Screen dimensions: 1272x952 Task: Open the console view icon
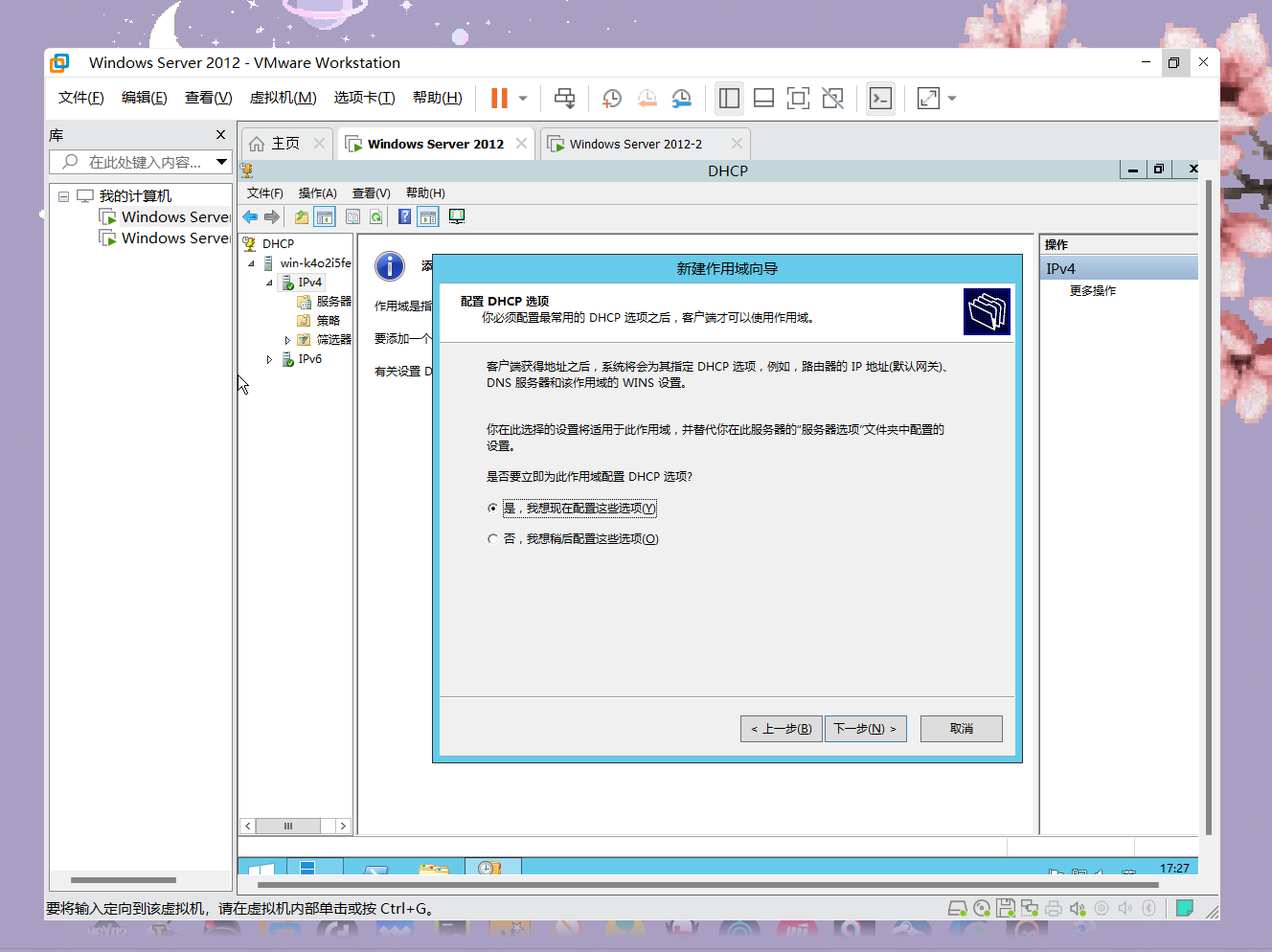coord(880,98)
